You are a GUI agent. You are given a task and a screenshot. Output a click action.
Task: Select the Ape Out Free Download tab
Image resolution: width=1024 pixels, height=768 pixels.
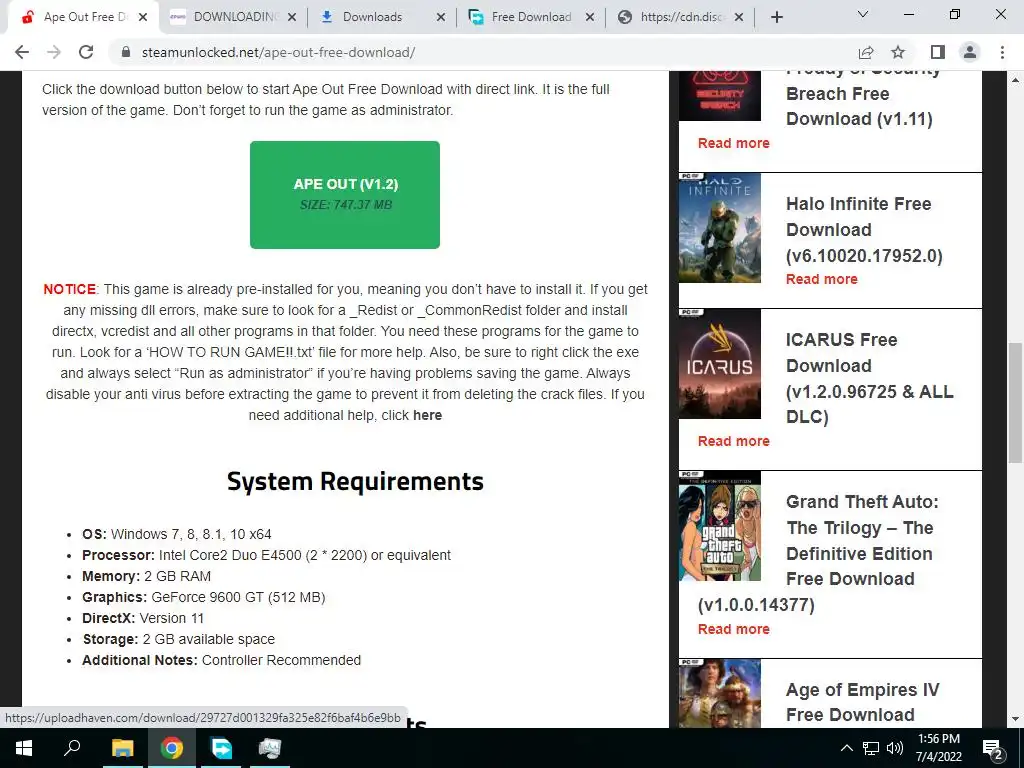click(x=83, y=17)
